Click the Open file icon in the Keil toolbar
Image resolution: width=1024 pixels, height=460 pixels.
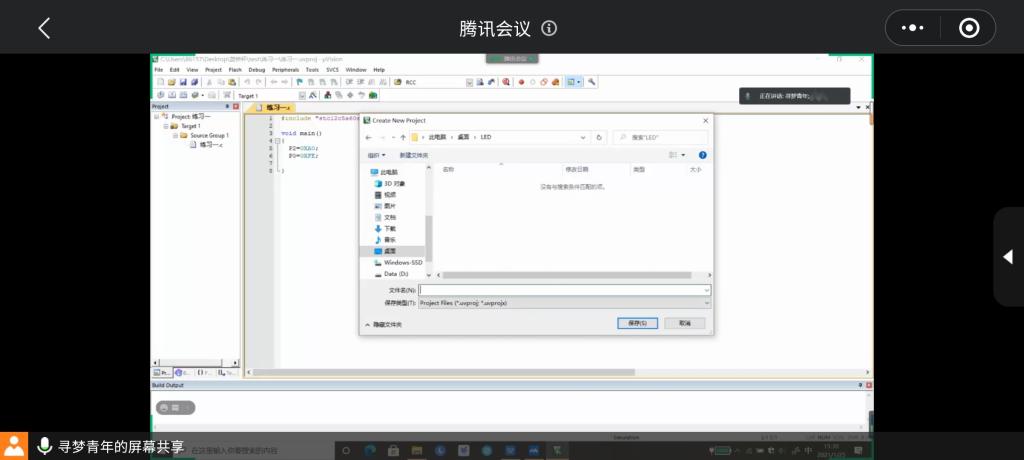coord(171,82)
